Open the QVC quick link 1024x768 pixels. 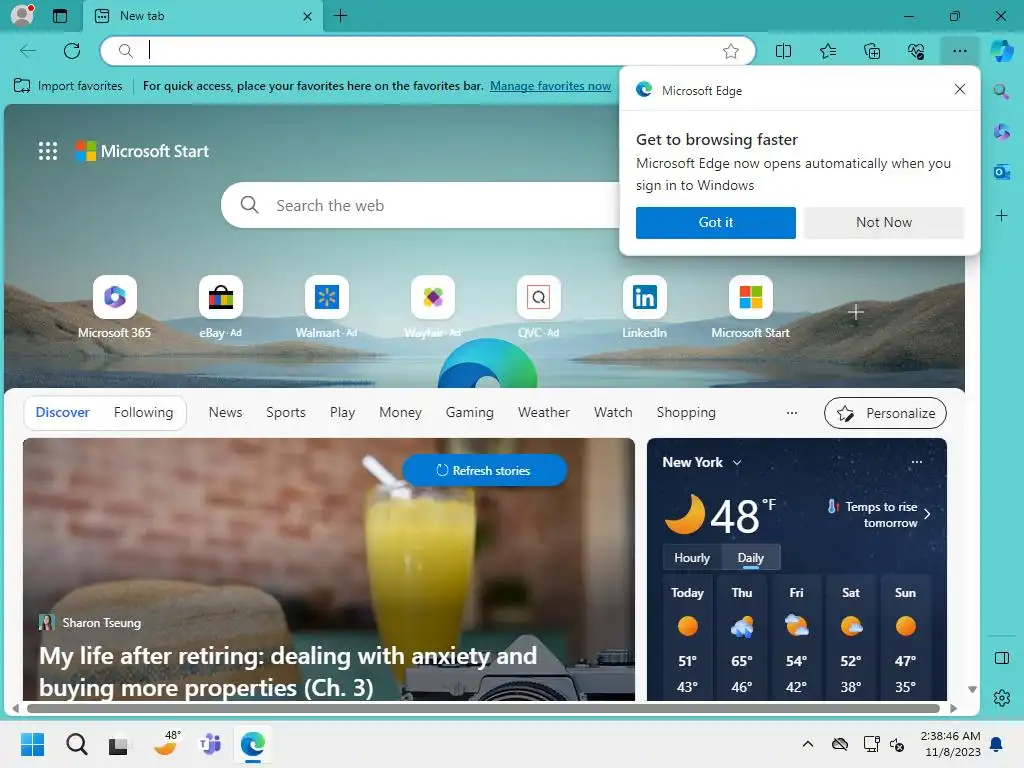coord(538,307)
